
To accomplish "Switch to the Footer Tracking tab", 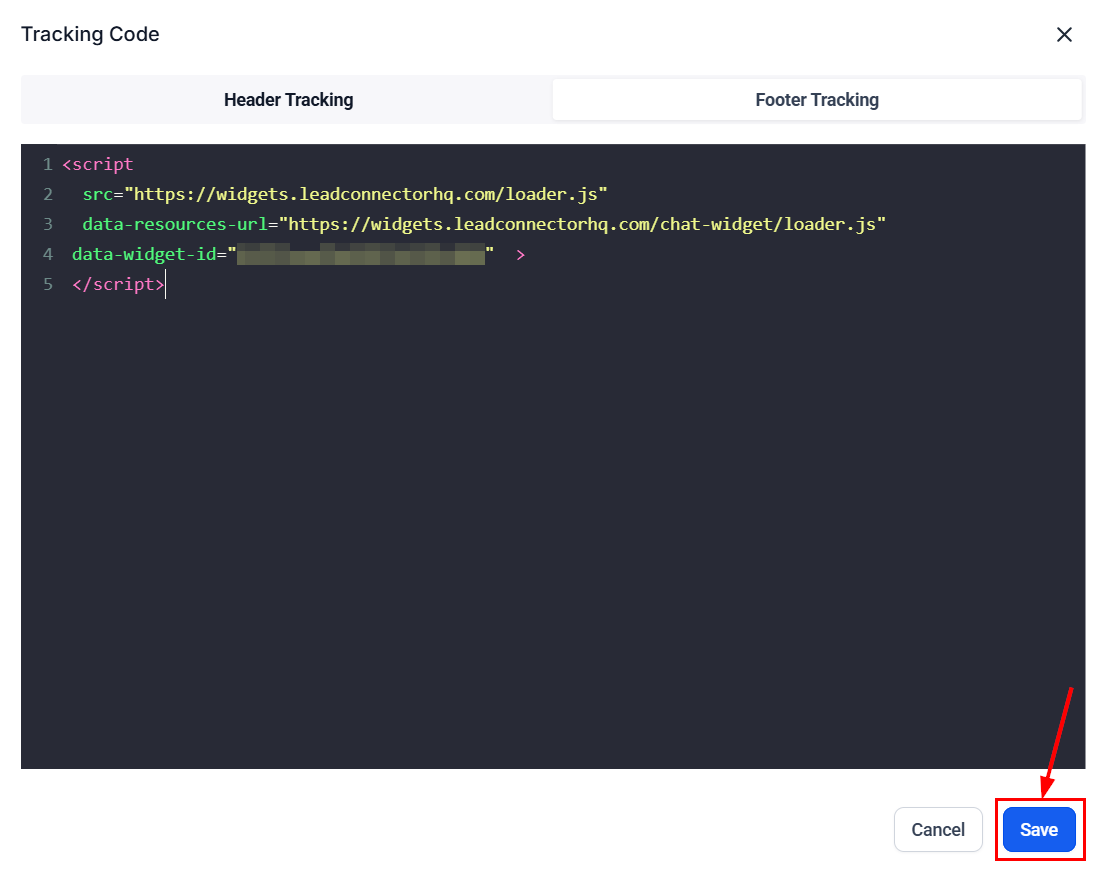I will click(x=817, y=100).
